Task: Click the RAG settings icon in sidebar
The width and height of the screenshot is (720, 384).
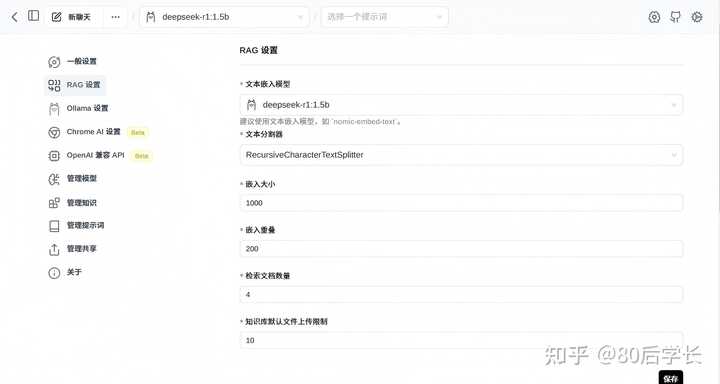Action: (x=54, y=85)
